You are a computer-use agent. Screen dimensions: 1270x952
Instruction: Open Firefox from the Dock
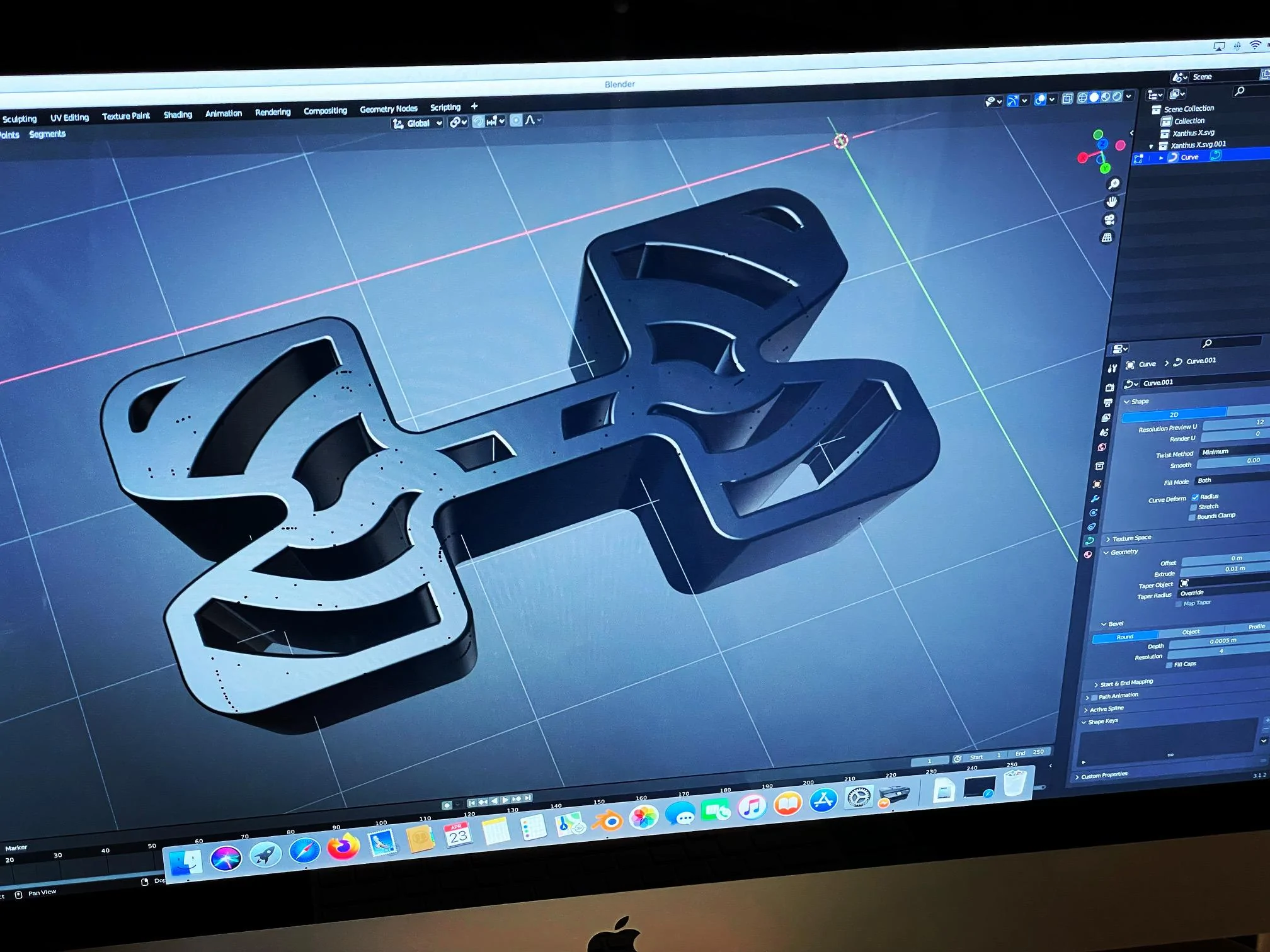pos(343,847)
